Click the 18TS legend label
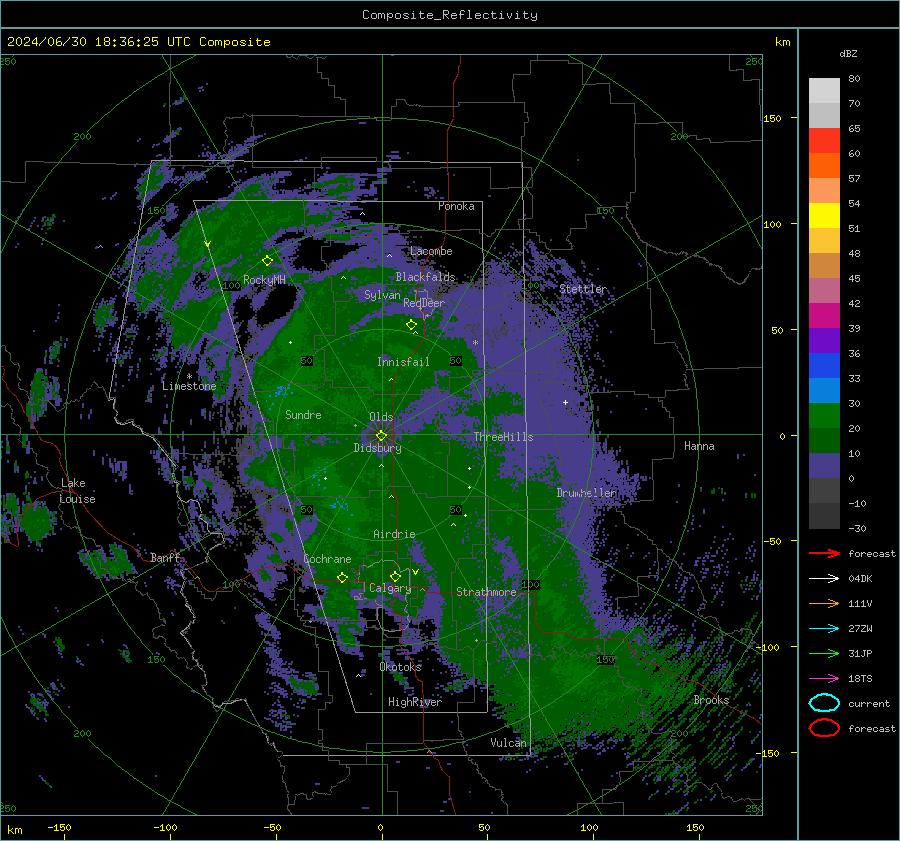 pyautogui.click(x=860, y=679)
